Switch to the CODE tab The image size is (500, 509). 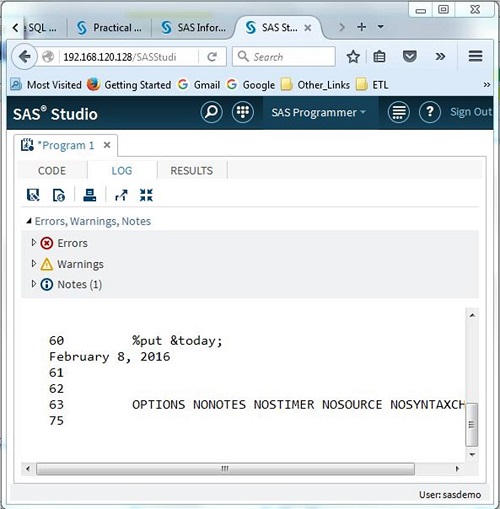tap(52, 171)
